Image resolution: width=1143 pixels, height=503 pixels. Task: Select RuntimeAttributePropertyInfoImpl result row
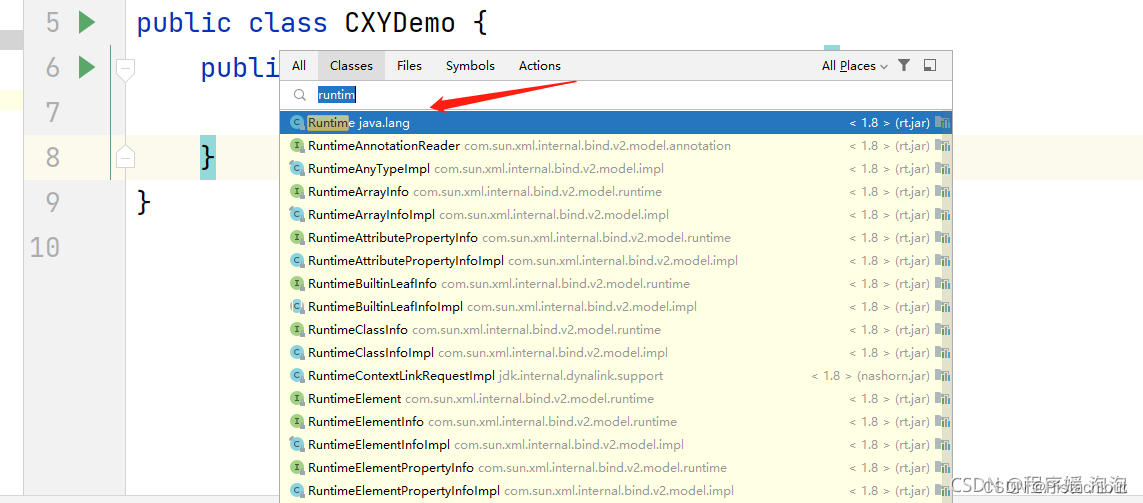click(616, 261)
